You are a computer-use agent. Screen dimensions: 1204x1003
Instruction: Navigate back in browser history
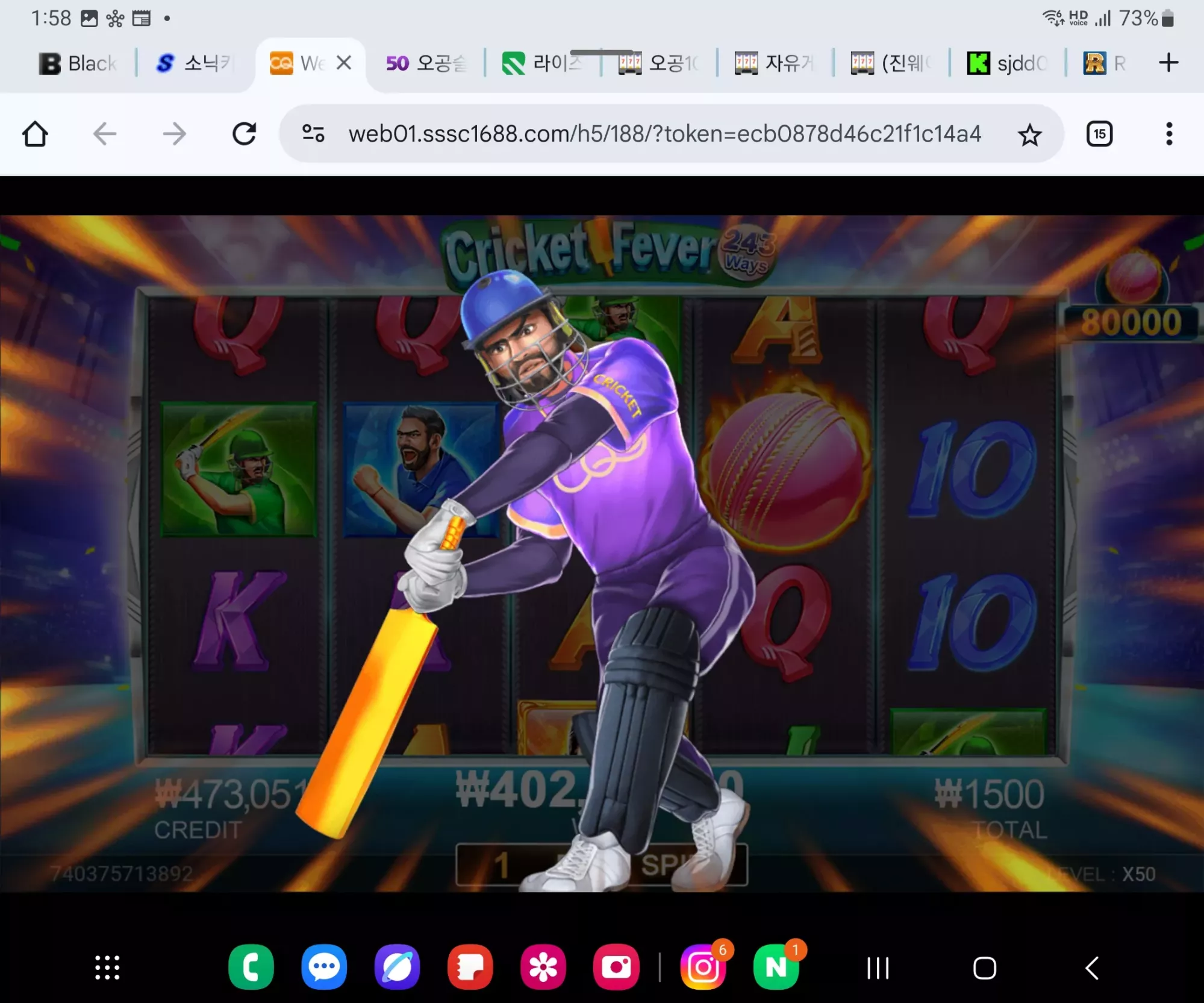[x=105, y=134]
